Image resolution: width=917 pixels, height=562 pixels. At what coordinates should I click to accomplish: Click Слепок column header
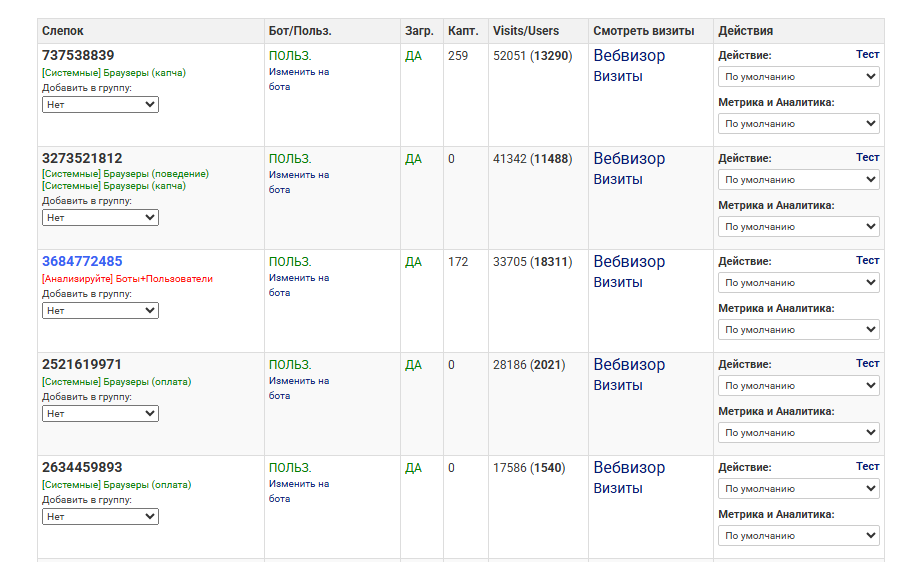[65, 31]
